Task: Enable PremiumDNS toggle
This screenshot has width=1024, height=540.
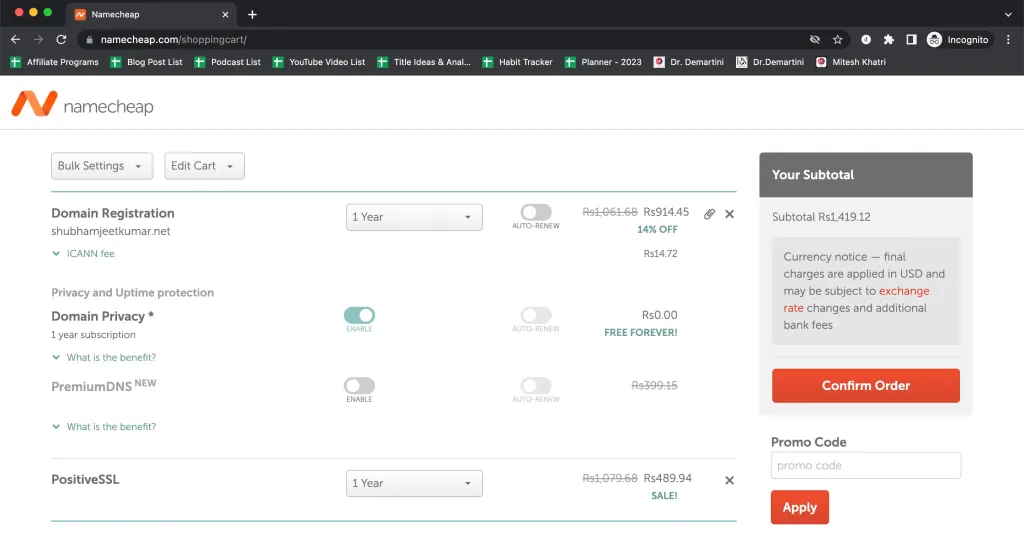Action: 359,386
